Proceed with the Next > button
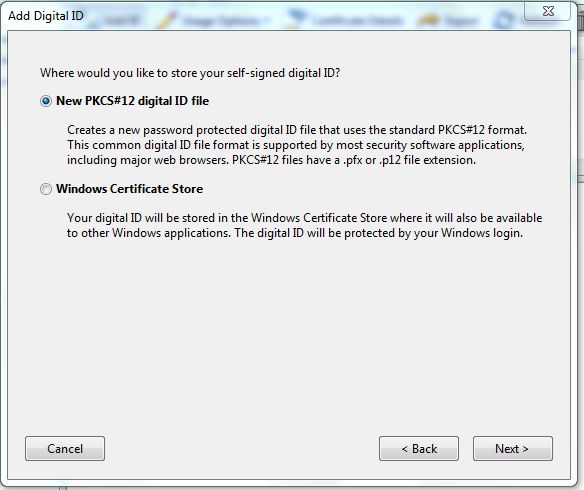The height and width of the screenshot is (490, 584). 513,449
